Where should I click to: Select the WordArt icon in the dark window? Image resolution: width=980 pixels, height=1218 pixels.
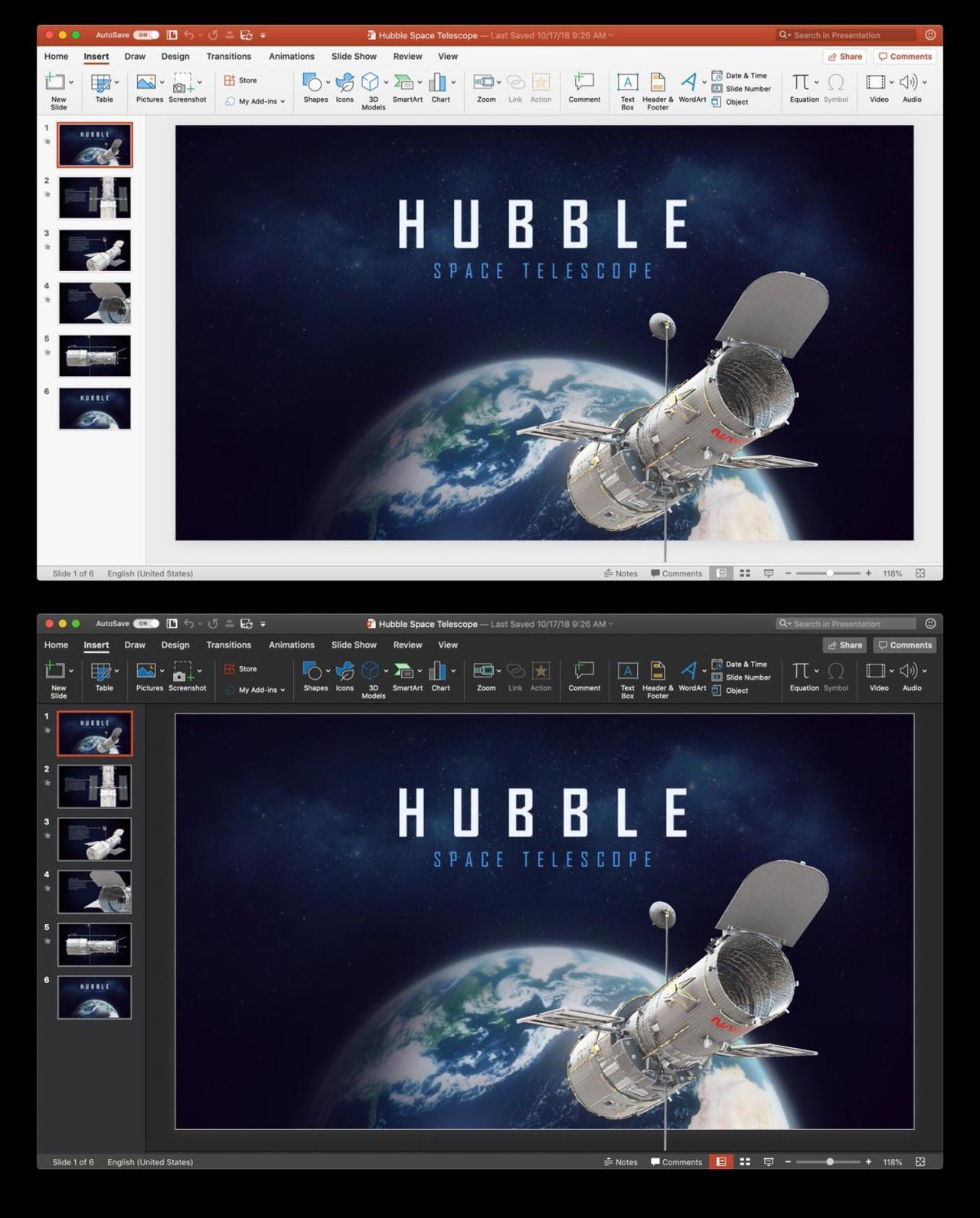click(x=689, y=672)
